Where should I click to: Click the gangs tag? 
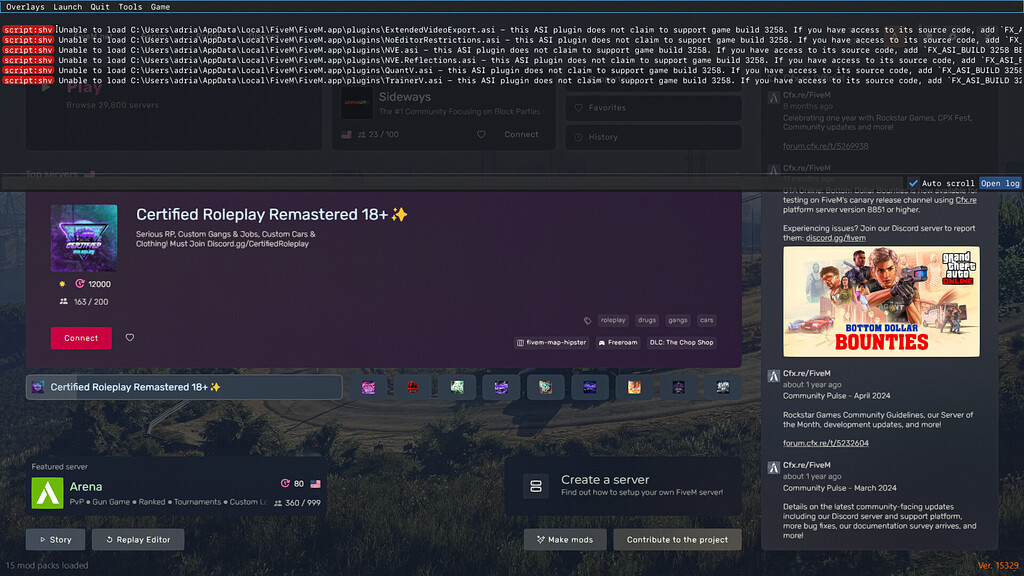(x=677, y=320)
